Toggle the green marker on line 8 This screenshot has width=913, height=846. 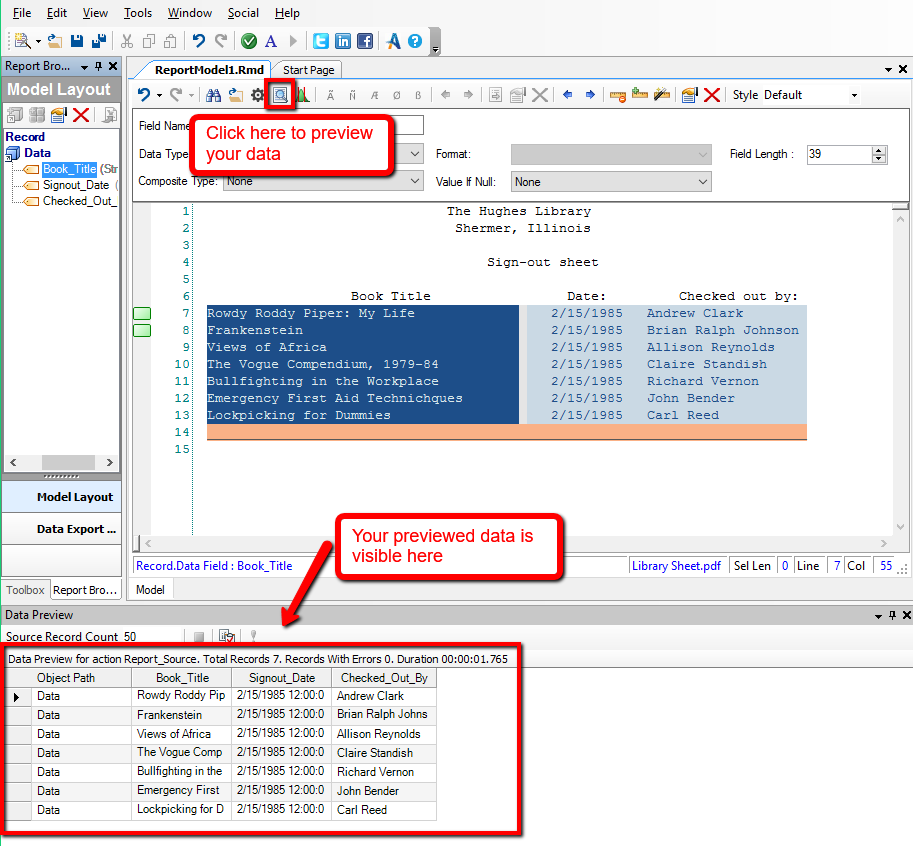click(x=142, y=331)
